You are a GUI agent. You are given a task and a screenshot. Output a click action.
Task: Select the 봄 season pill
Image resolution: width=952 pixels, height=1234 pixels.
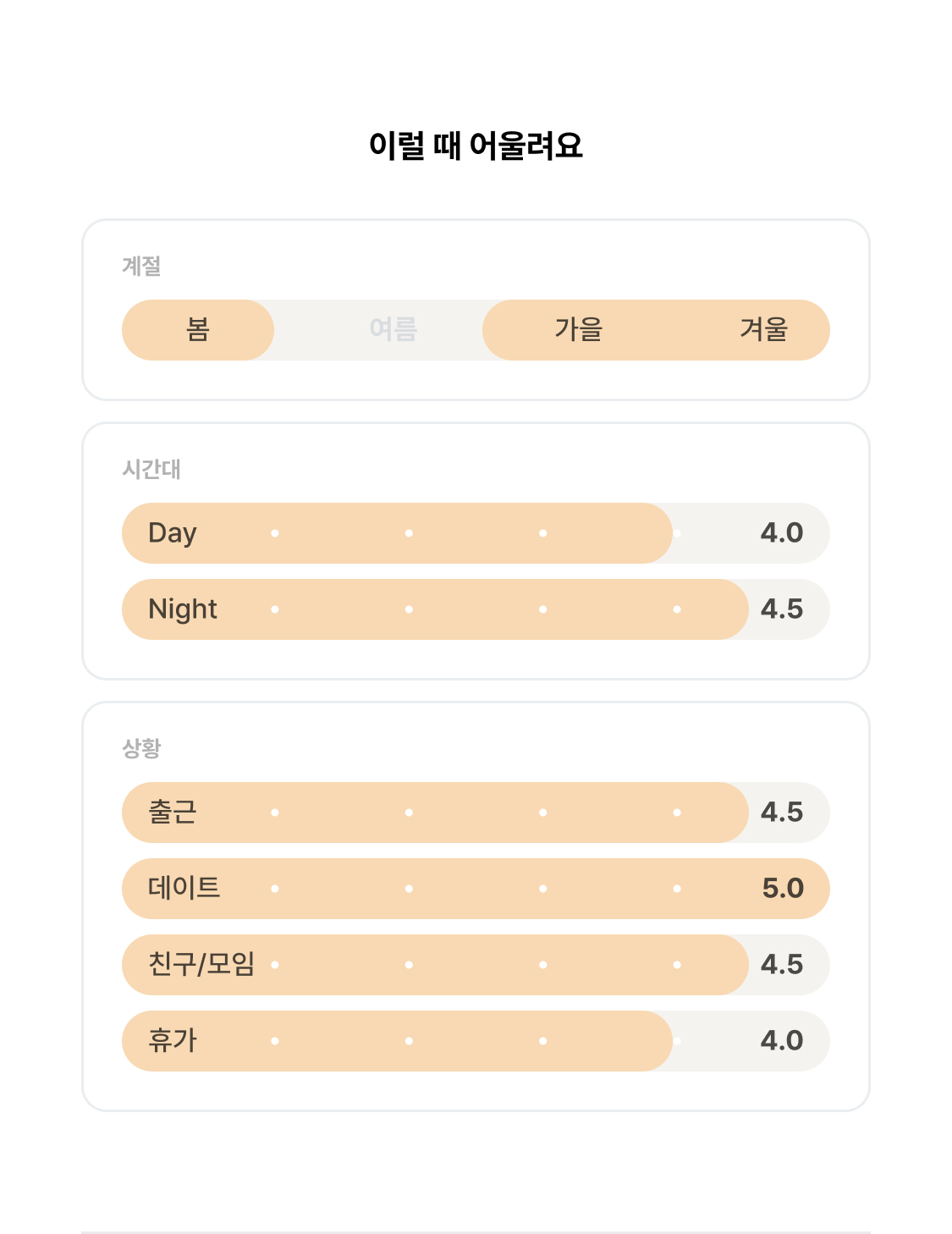coord(198,330)
